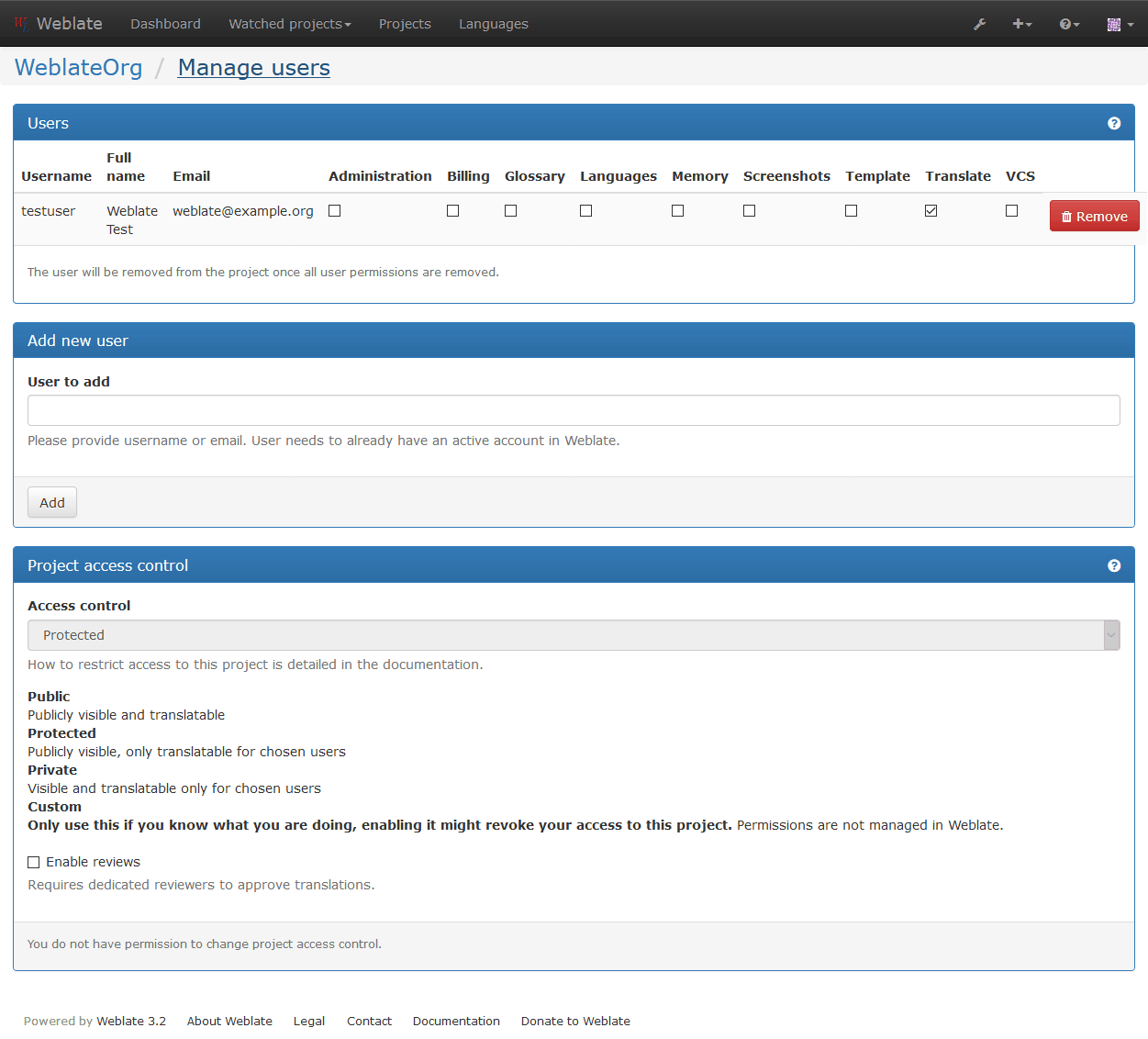Open the Access control Protected dropdown
Image resolution: width=1148 pixels, height=1039 pixels.
(x=574, y=635)
